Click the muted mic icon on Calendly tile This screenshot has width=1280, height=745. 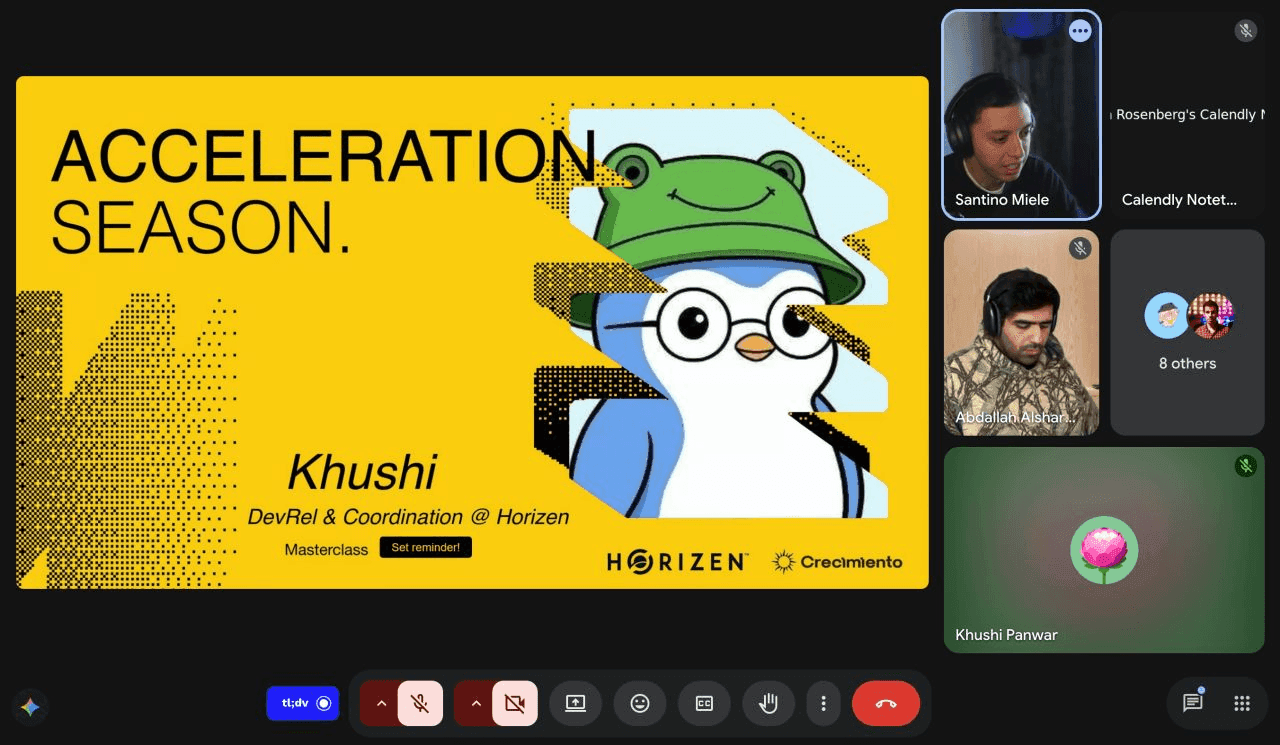(x=1245, y=31)
